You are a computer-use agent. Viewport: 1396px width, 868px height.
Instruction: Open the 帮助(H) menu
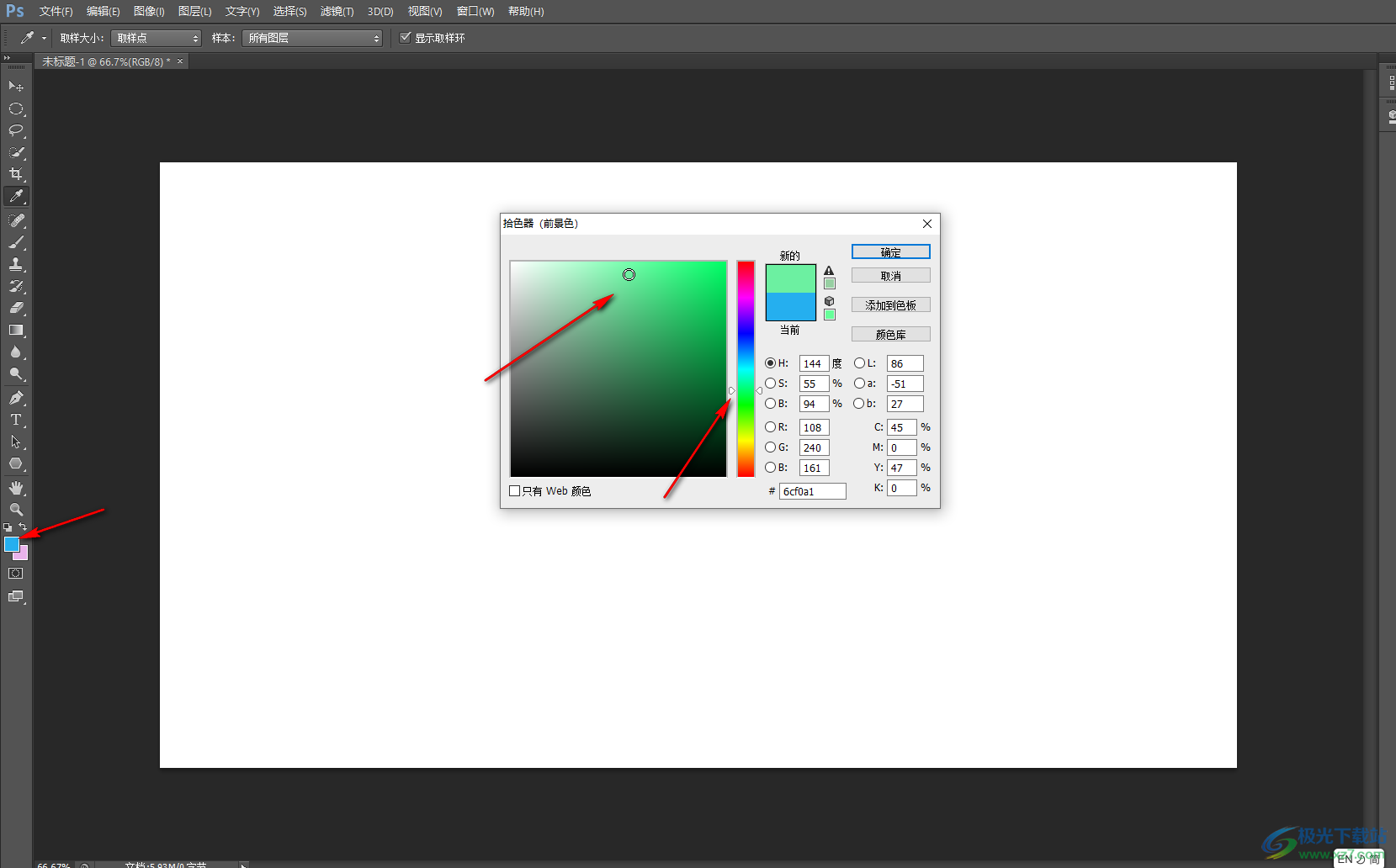(x=526, y=12)
